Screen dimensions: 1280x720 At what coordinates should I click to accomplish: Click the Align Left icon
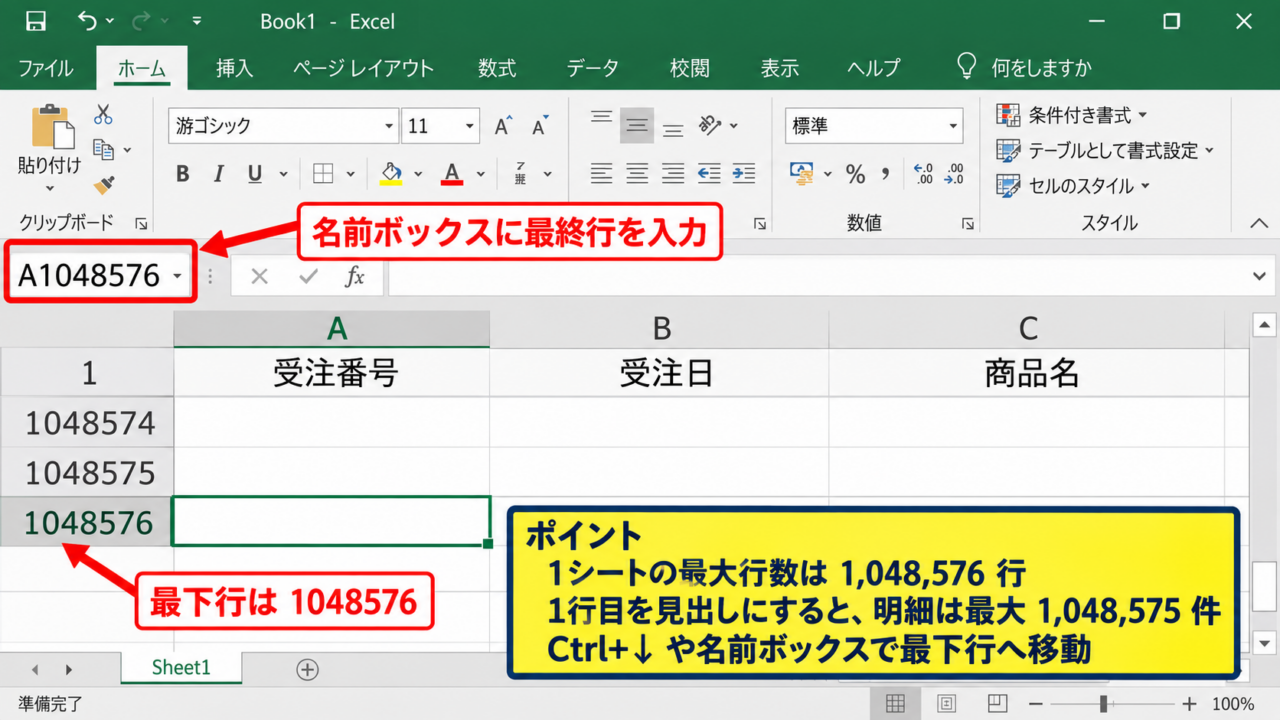pos(601,173)
